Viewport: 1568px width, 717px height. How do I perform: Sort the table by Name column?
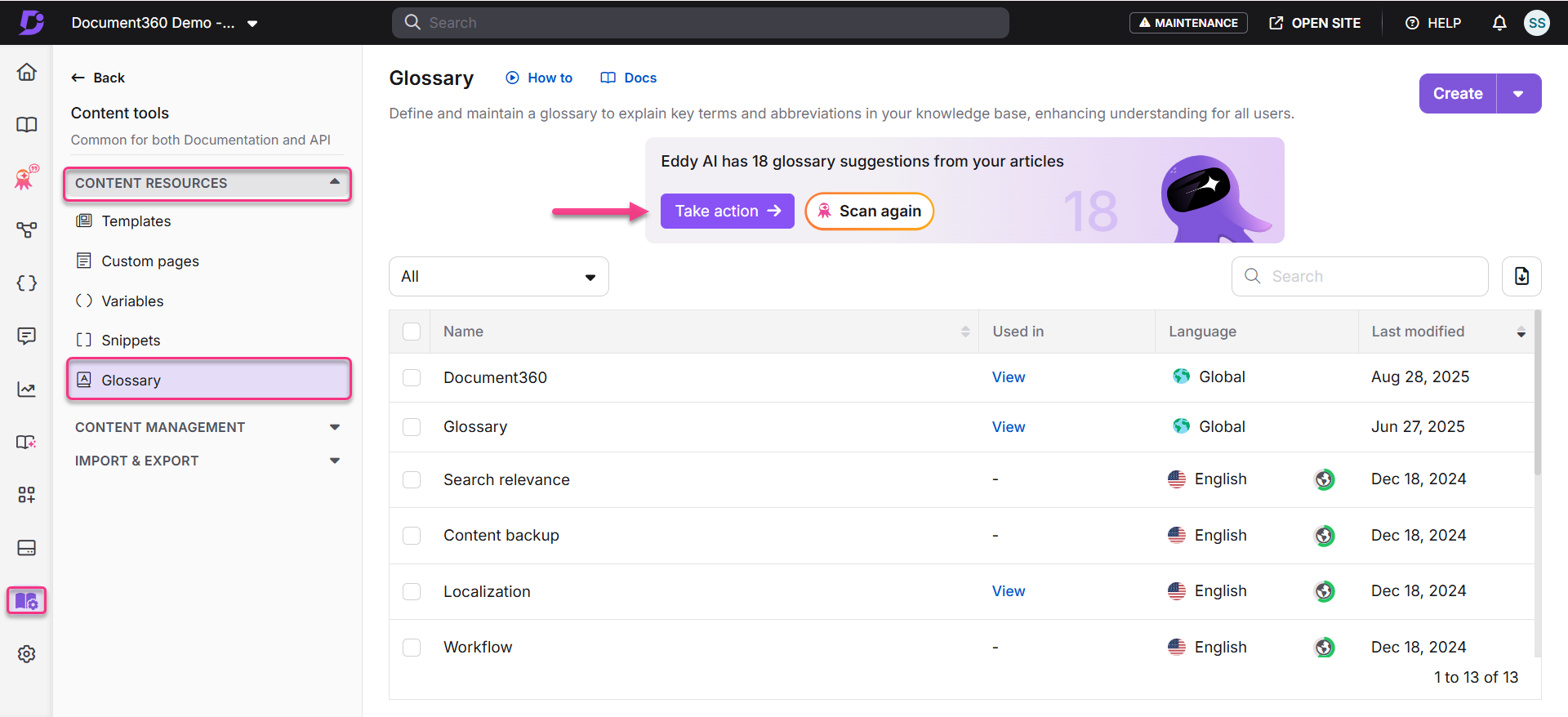(964, 332)
